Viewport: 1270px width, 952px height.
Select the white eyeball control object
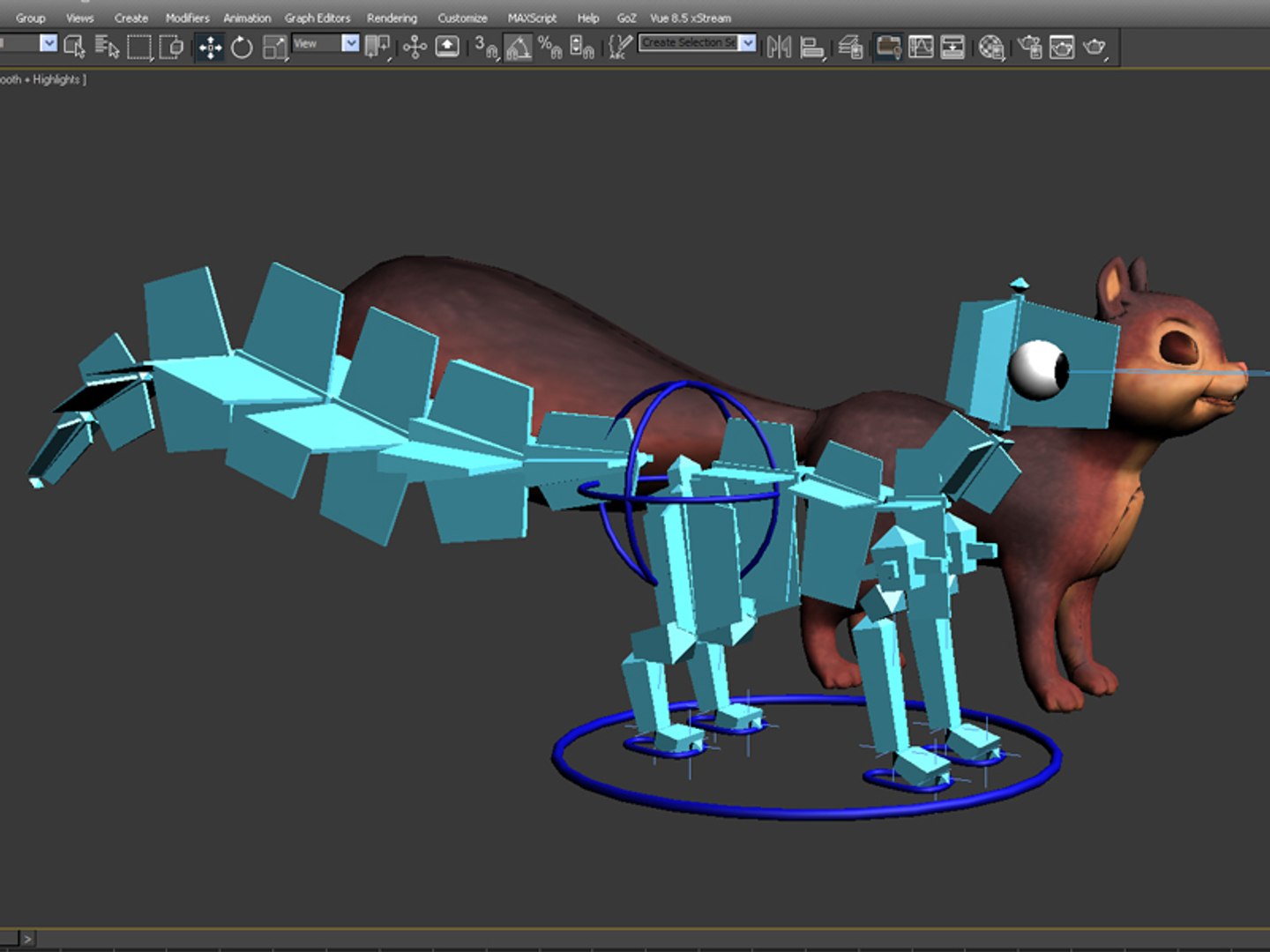tap(1039, 370)
